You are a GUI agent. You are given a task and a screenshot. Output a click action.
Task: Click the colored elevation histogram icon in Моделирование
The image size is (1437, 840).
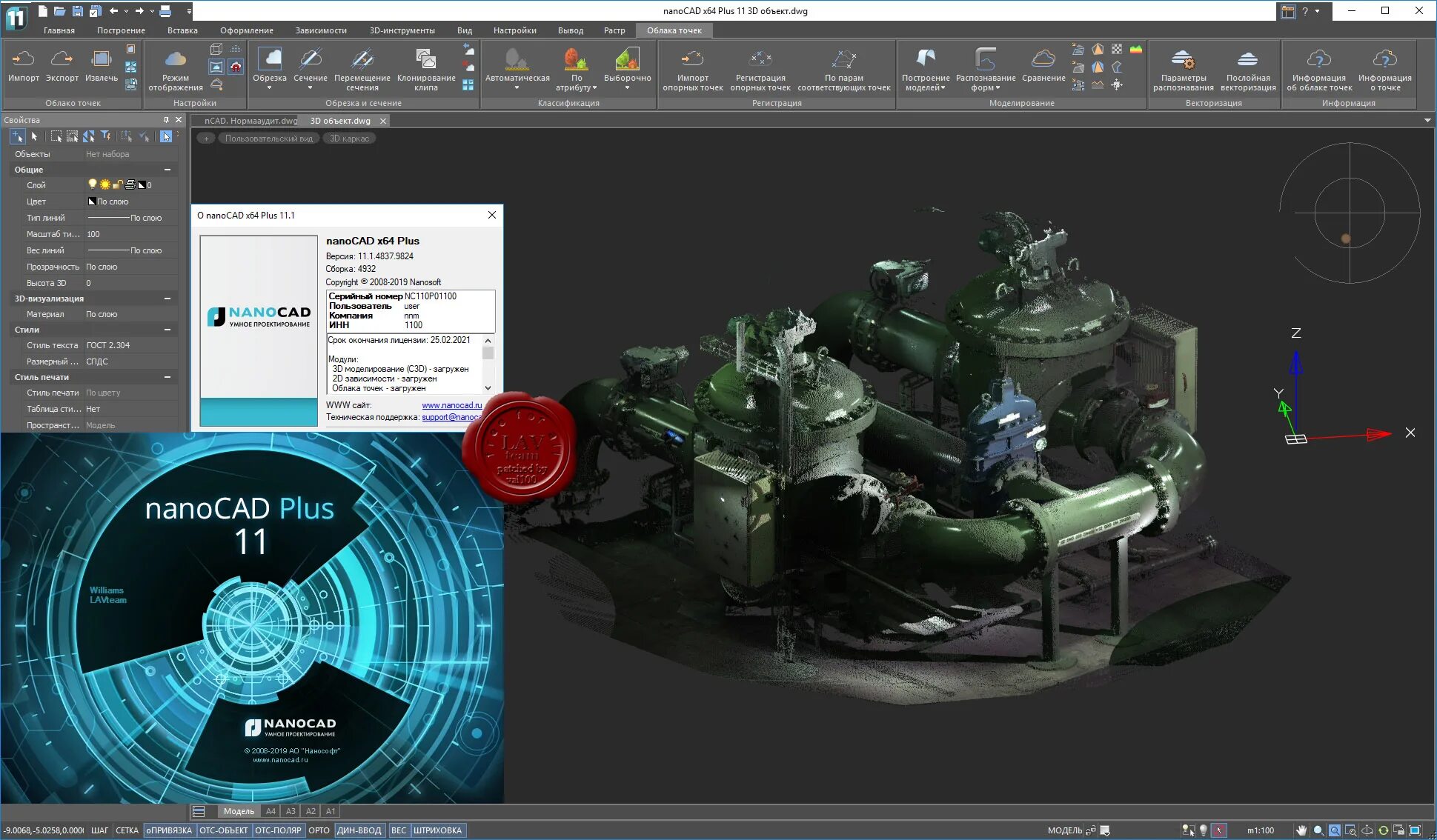pos(1136,49)
